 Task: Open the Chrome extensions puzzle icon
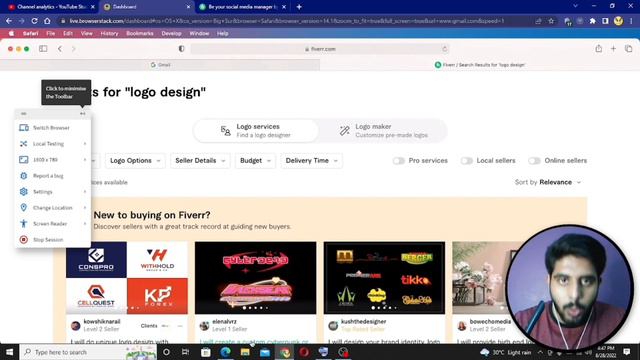pos(593,21)
